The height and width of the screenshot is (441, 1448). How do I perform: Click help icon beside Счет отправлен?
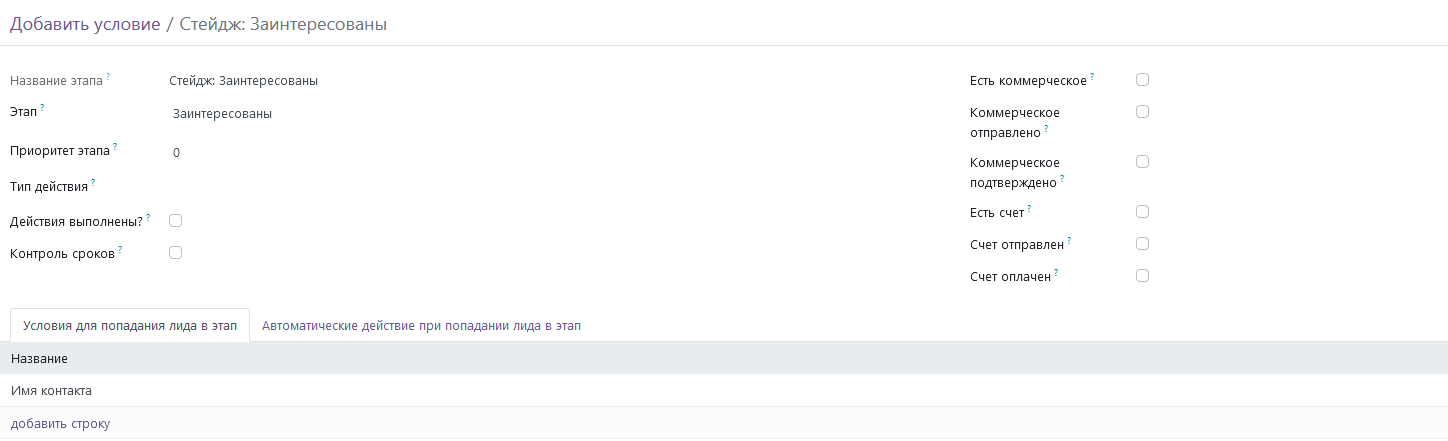[x=1069, y=240]
